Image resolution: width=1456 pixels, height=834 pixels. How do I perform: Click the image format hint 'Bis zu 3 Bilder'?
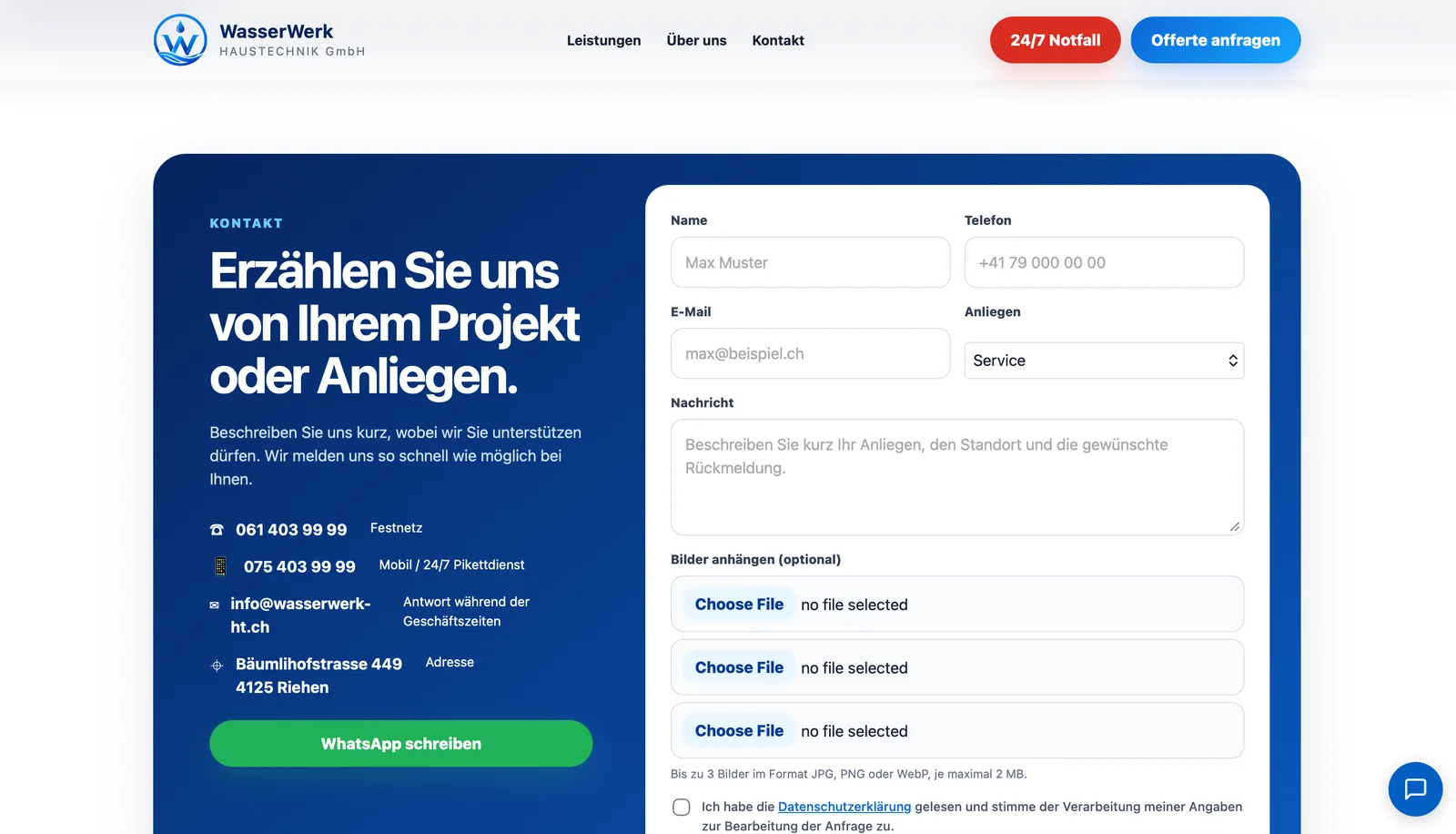pos(848,774)
